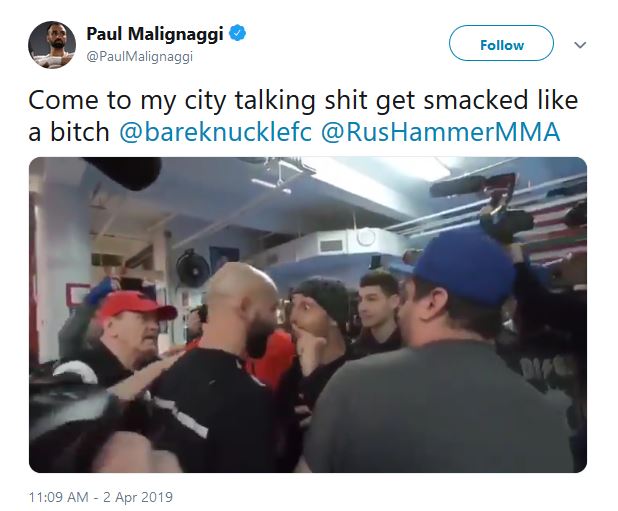The height and width of the screenshot is (511, 618).
Task: Open the tweet options chevron menu
Action: 580,45
